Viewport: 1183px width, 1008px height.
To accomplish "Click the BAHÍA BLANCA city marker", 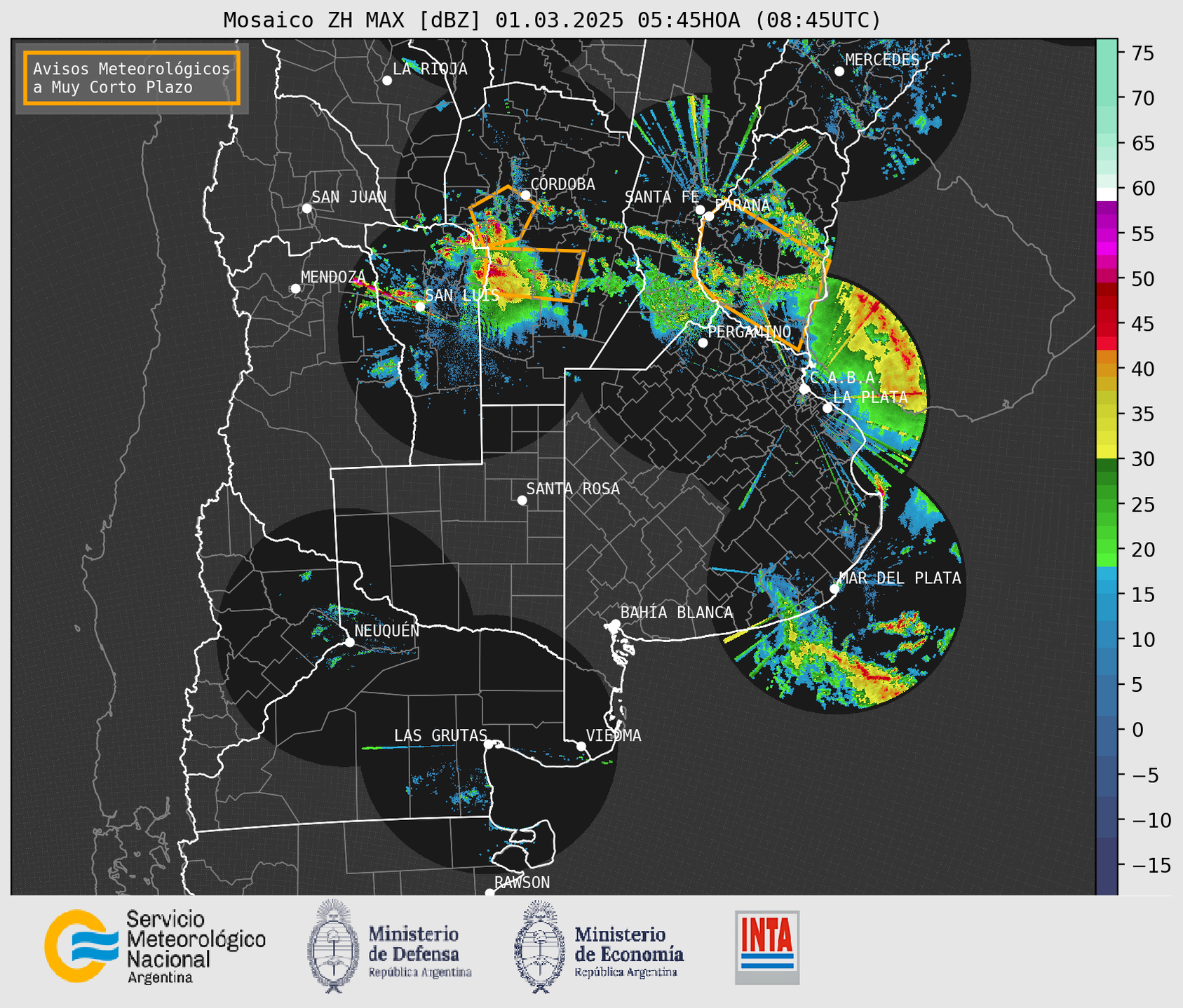I will pyautogui.click(x=615, y=624).
